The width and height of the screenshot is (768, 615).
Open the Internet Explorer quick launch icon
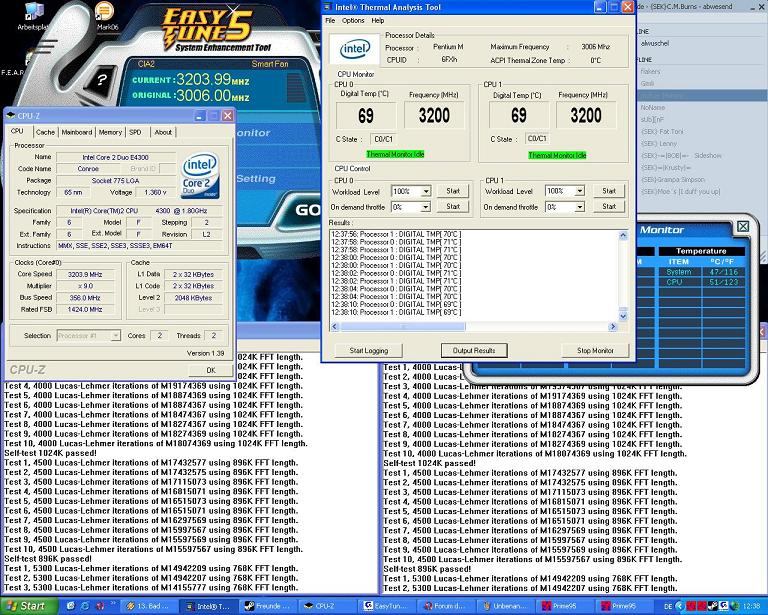click(x=84, y=606)
